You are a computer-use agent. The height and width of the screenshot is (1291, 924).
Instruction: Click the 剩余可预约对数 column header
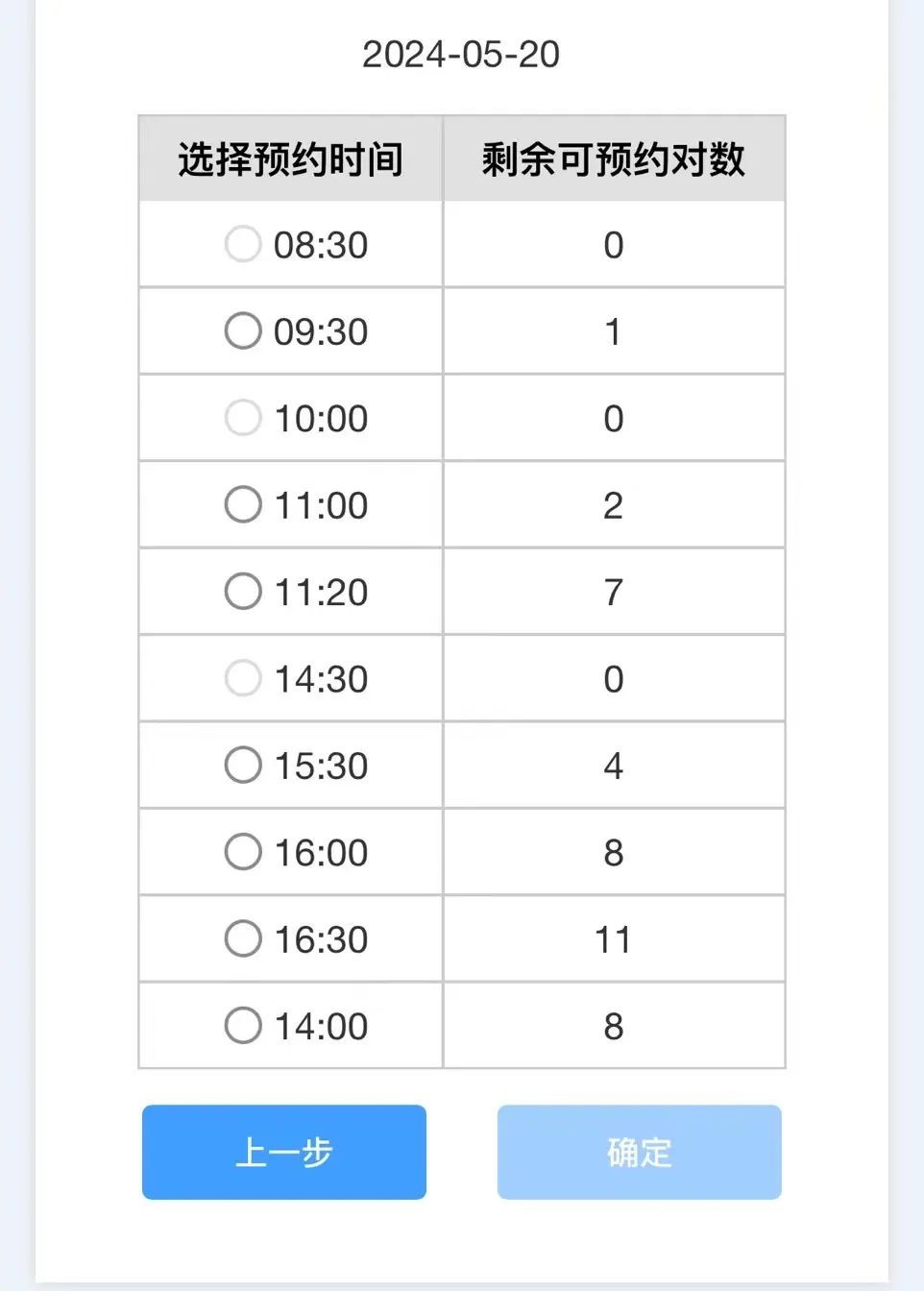(x=614, y=159)
